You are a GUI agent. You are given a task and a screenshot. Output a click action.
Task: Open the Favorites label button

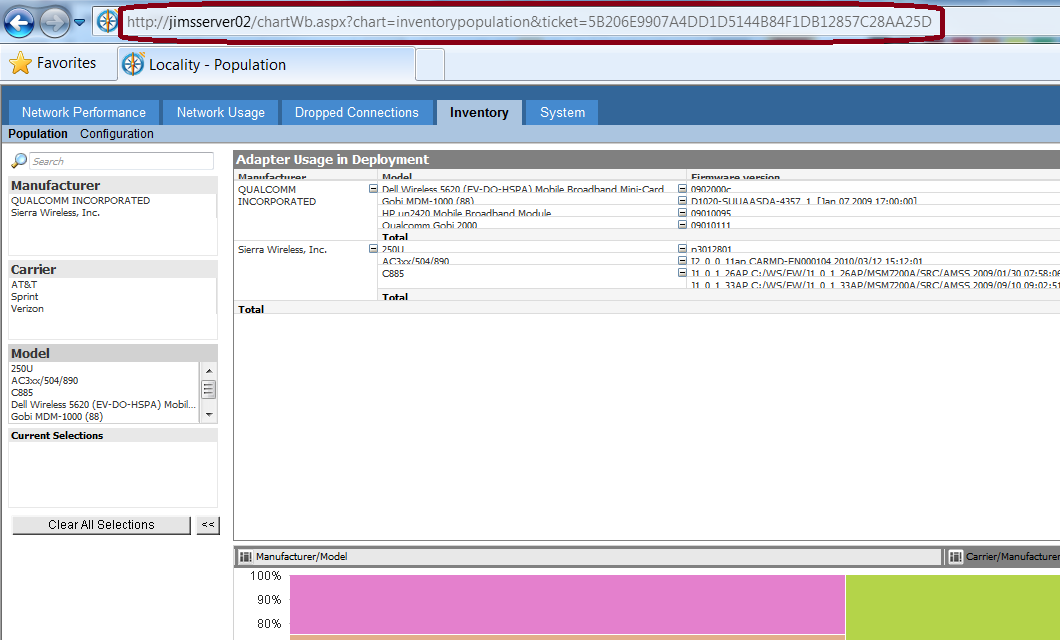tap(66, 63)
